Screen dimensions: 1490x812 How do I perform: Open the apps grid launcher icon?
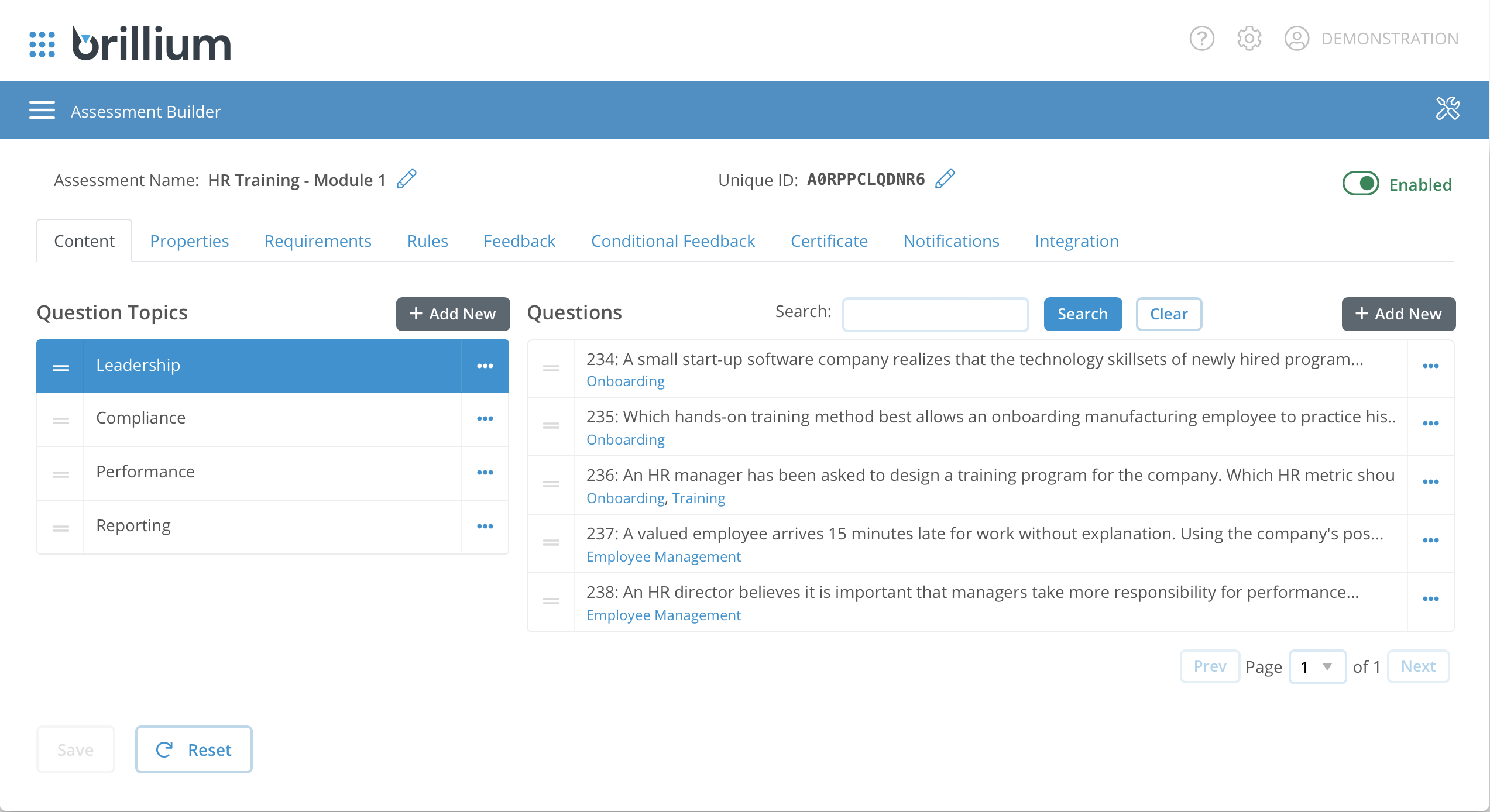coord(42,44)
